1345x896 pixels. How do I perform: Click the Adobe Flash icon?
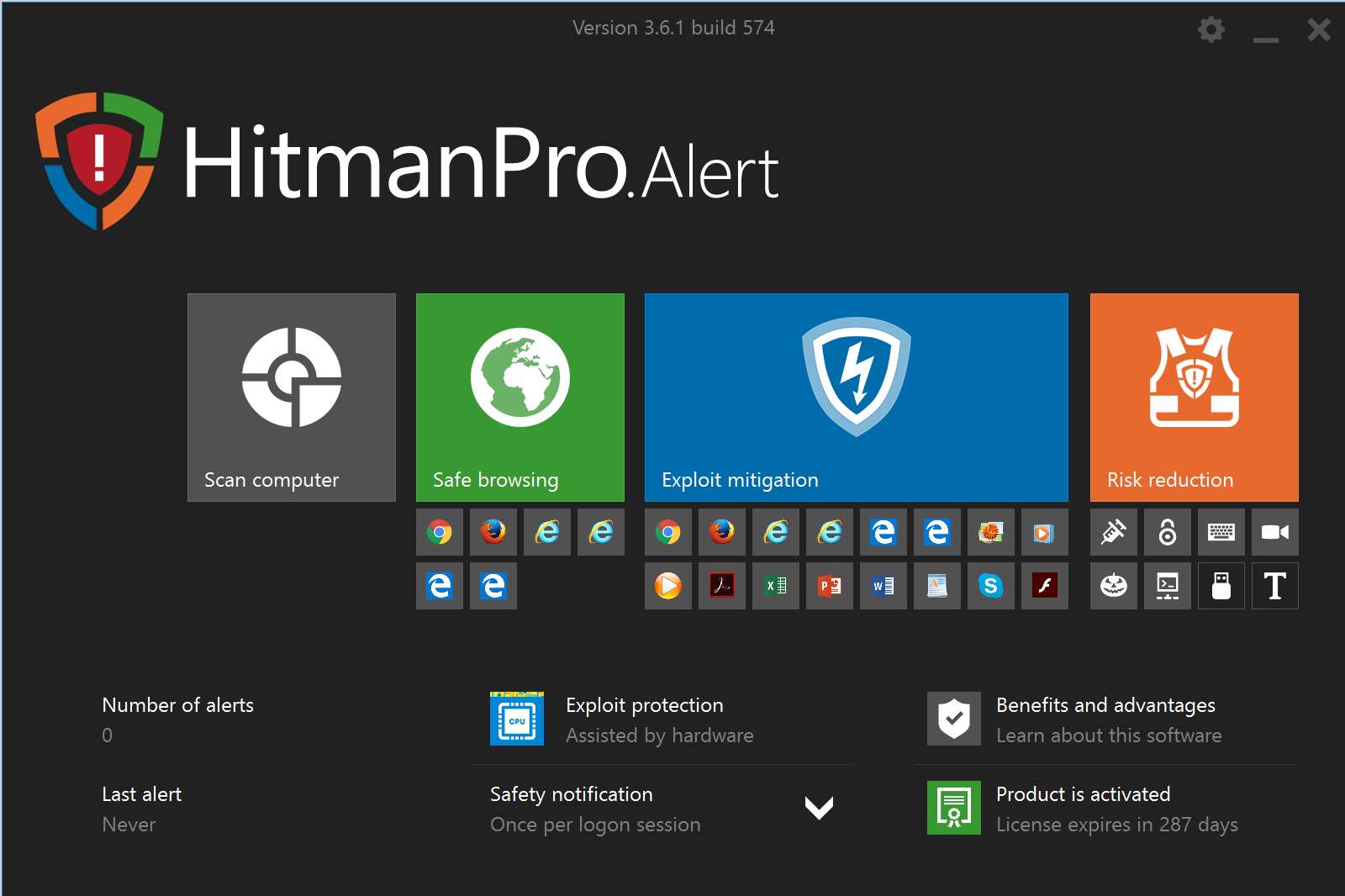[1045, 586]
